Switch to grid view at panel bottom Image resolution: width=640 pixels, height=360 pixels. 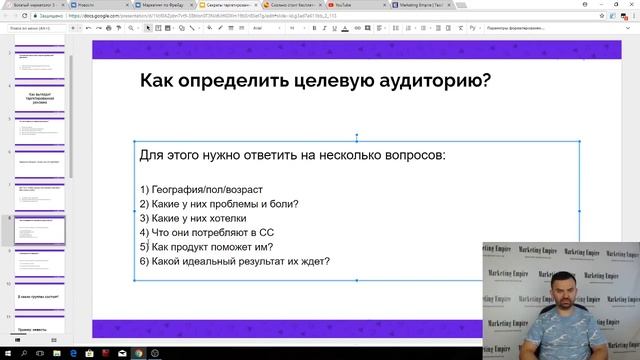click(x=54, y=340)
